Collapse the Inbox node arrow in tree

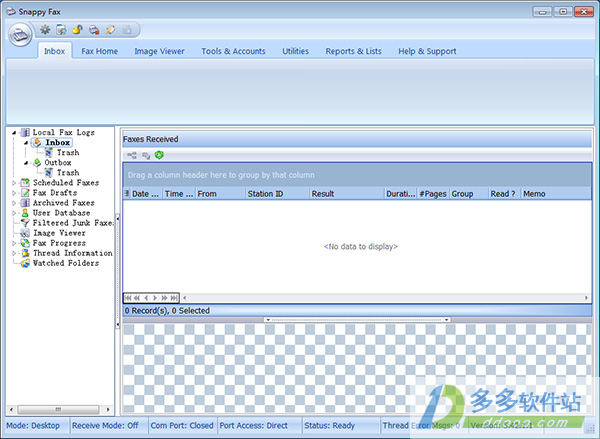tap(26, 143)
